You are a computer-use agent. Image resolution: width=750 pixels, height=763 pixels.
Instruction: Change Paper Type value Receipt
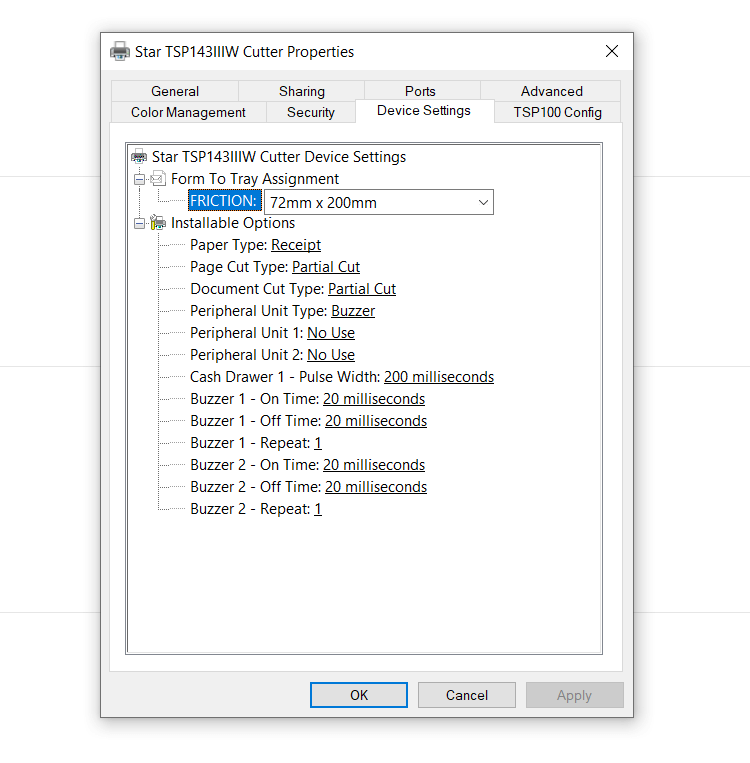pyautogui.click(x=296, y=245)
